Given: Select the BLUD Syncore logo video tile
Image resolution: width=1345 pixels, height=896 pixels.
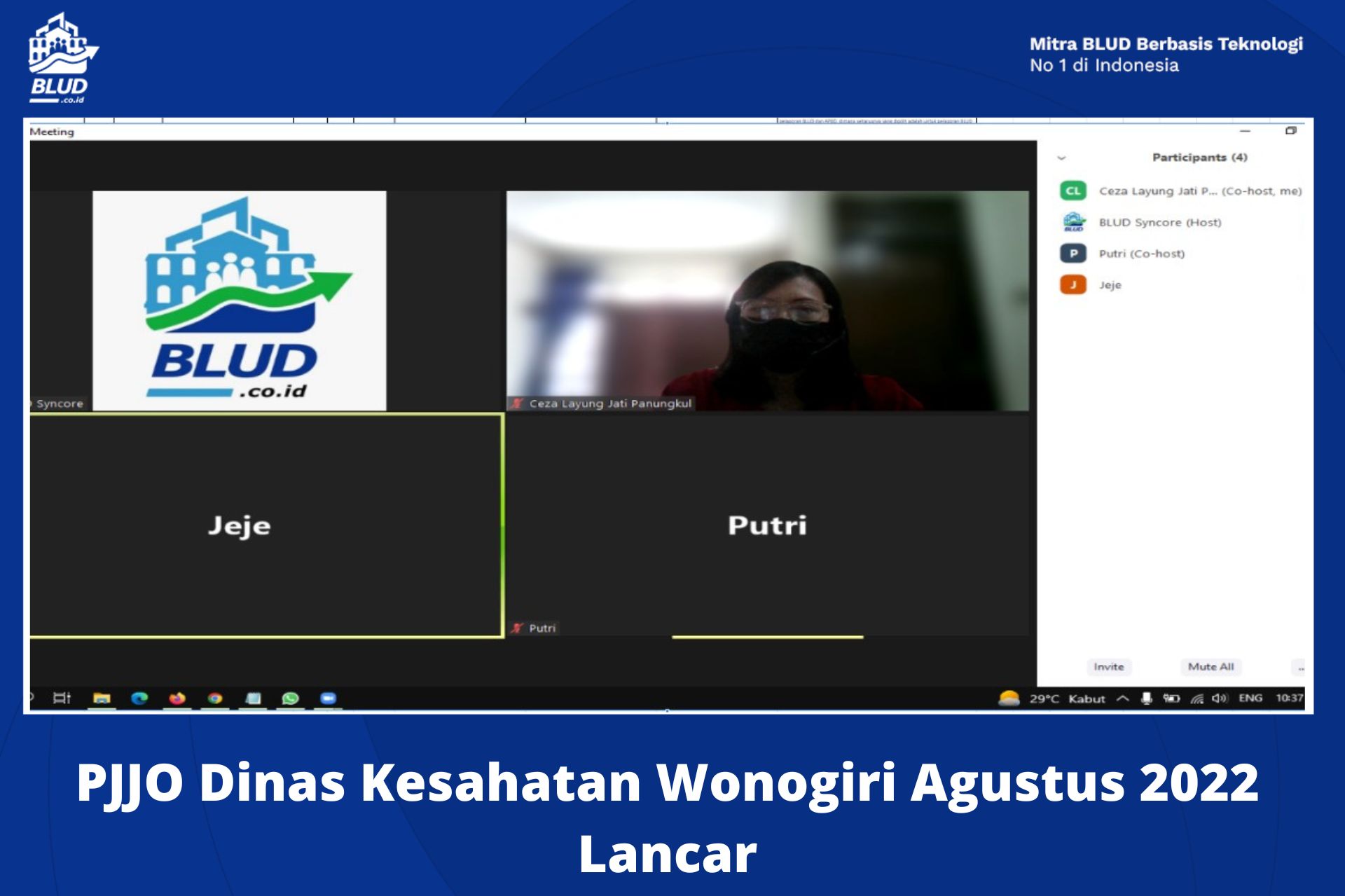Looking at the screenshot, I should (x=239, y=301).
